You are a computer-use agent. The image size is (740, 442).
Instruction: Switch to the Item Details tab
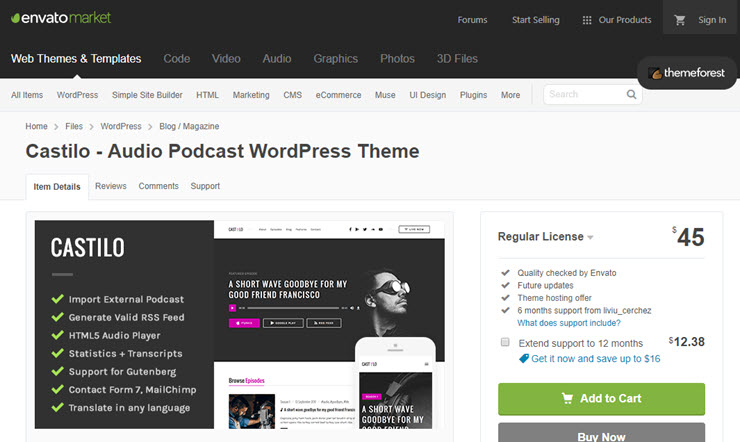[x=57, y=187]
